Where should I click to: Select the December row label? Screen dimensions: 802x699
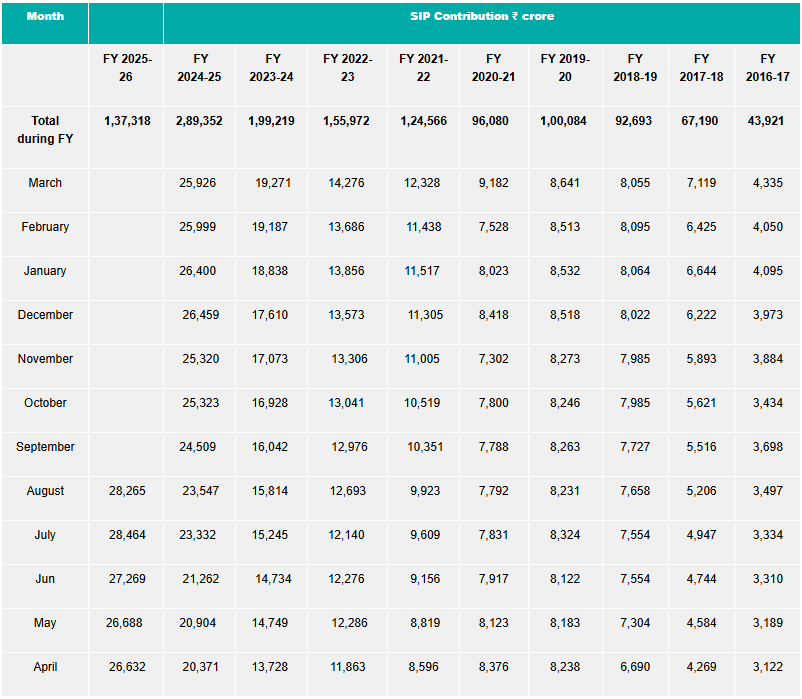pyautogui.click(x=45, y=315)
